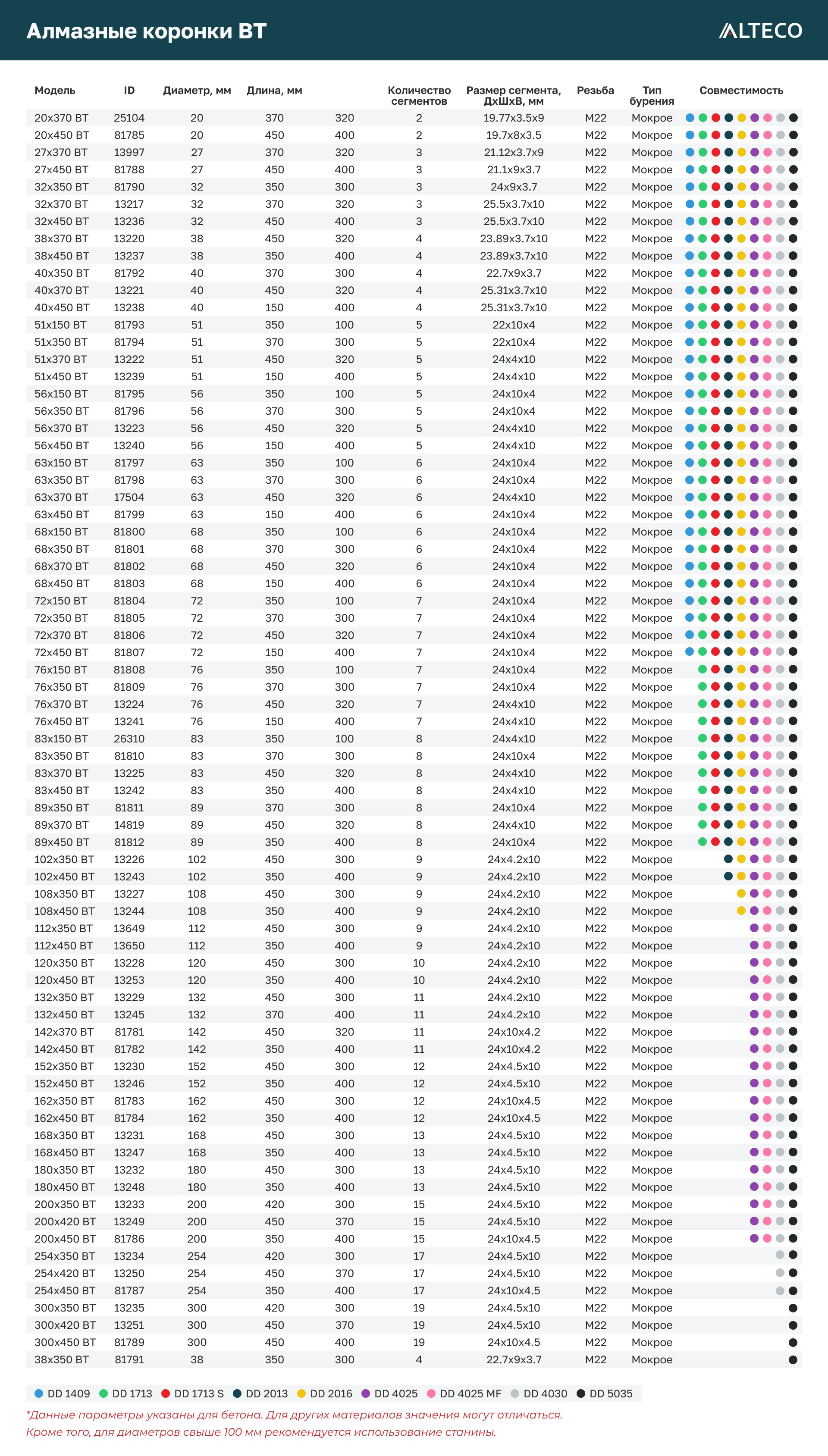Click the dark teal DD 2013 legend dot
The height and width of the screenshot is (1456, 828).
click(238, 1393)
